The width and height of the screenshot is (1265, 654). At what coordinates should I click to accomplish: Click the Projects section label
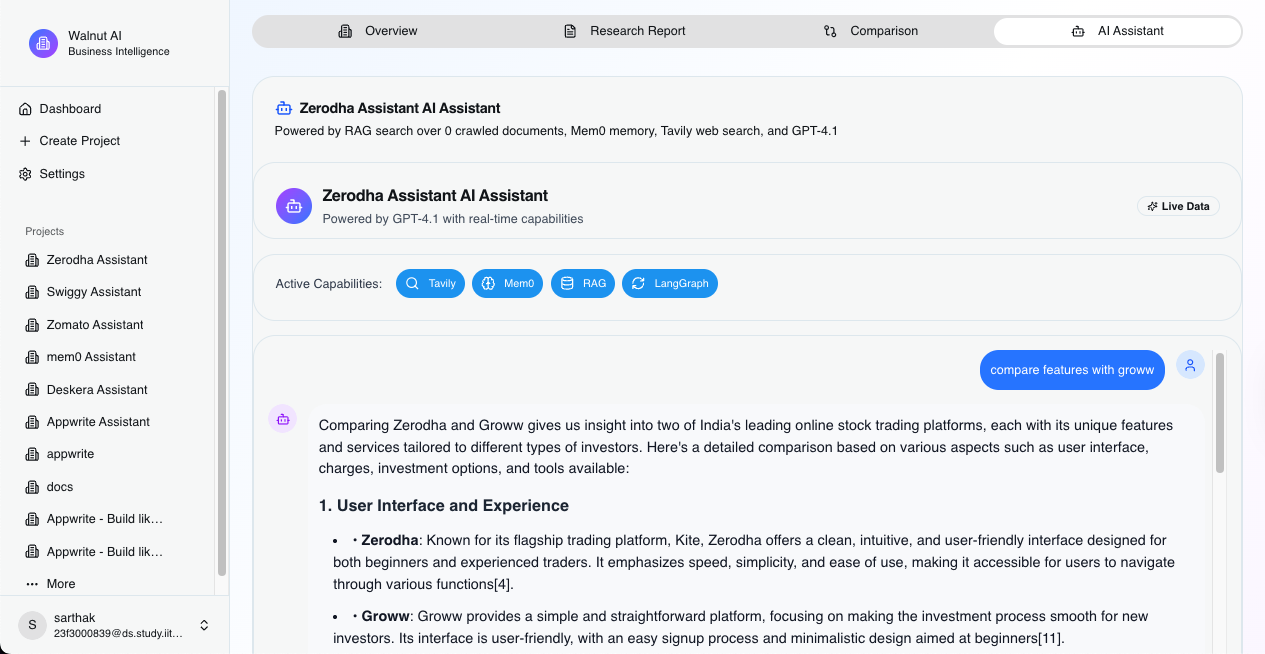point(45,231)
